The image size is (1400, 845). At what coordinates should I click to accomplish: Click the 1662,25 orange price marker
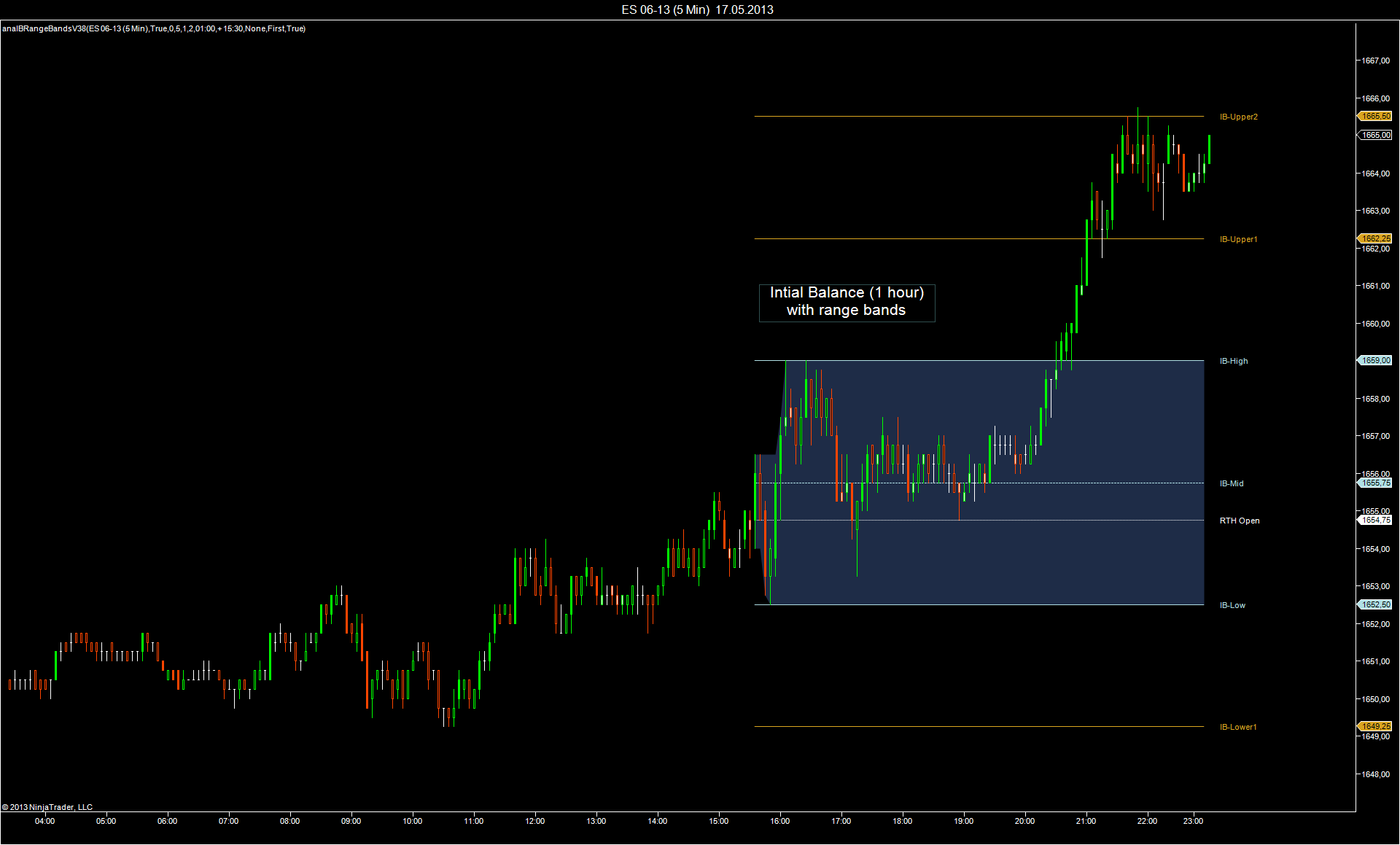coord(1375,238)
